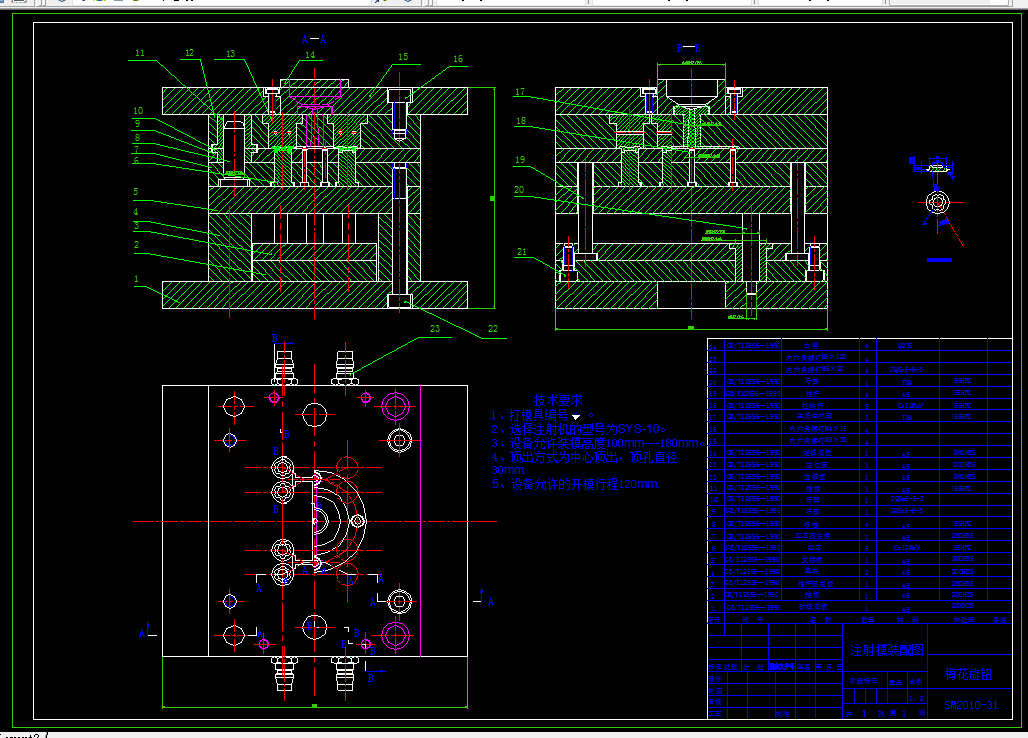
Task: Pick leader callout 21 beside the B-B view
Action: coord(522,252)
